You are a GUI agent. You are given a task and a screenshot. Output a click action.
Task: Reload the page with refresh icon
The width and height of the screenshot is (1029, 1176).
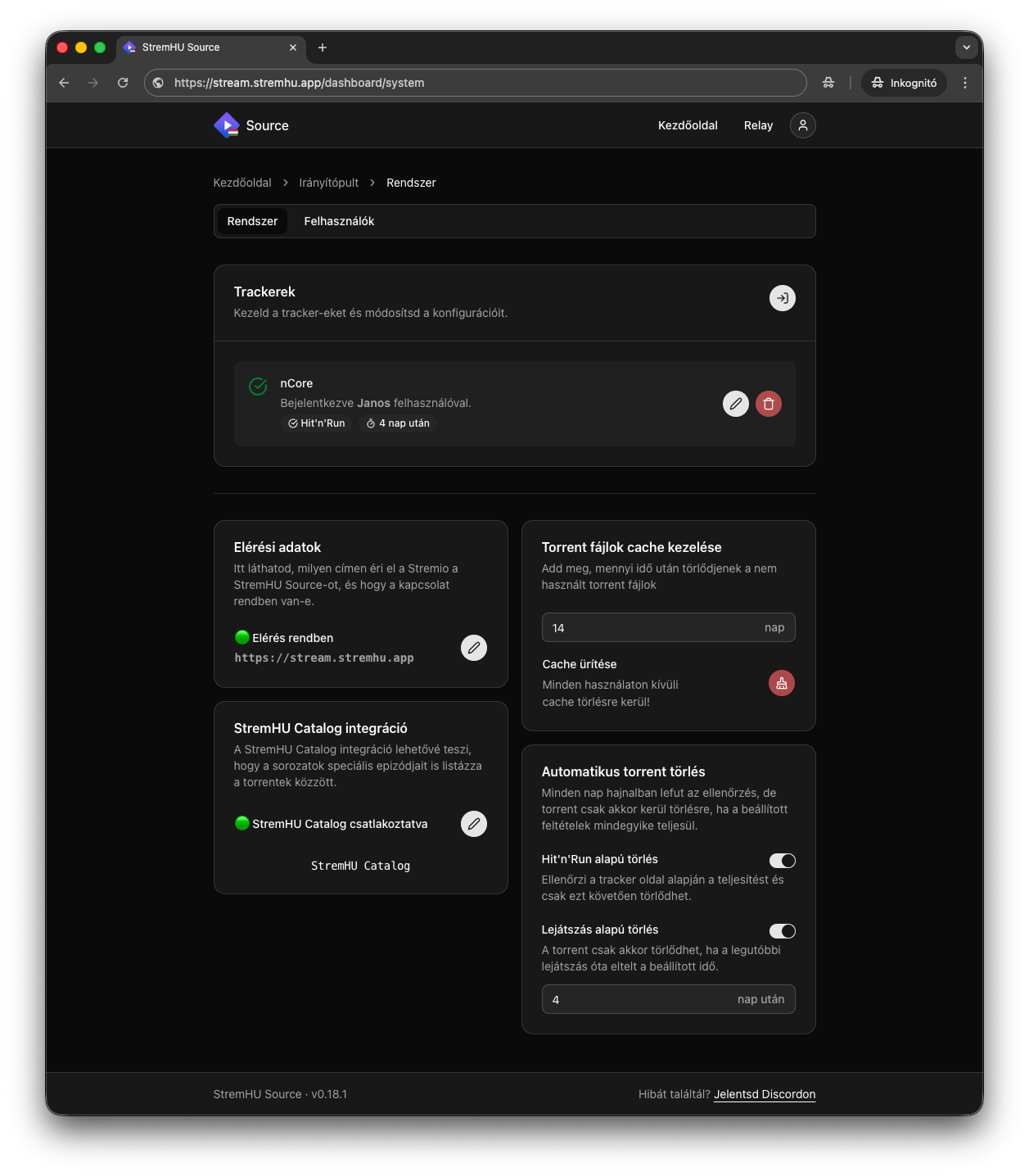pos(123,83)
